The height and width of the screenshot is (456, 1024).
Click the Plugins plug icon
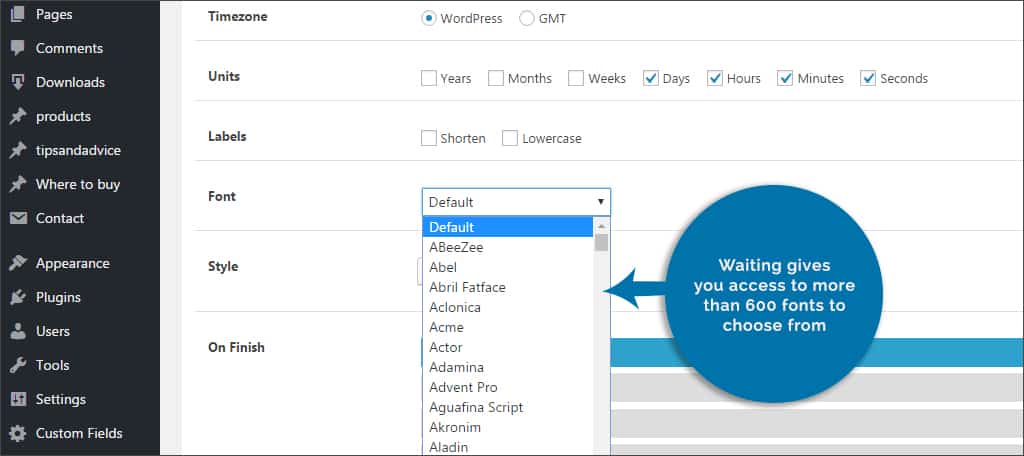[x=18, y=298]
